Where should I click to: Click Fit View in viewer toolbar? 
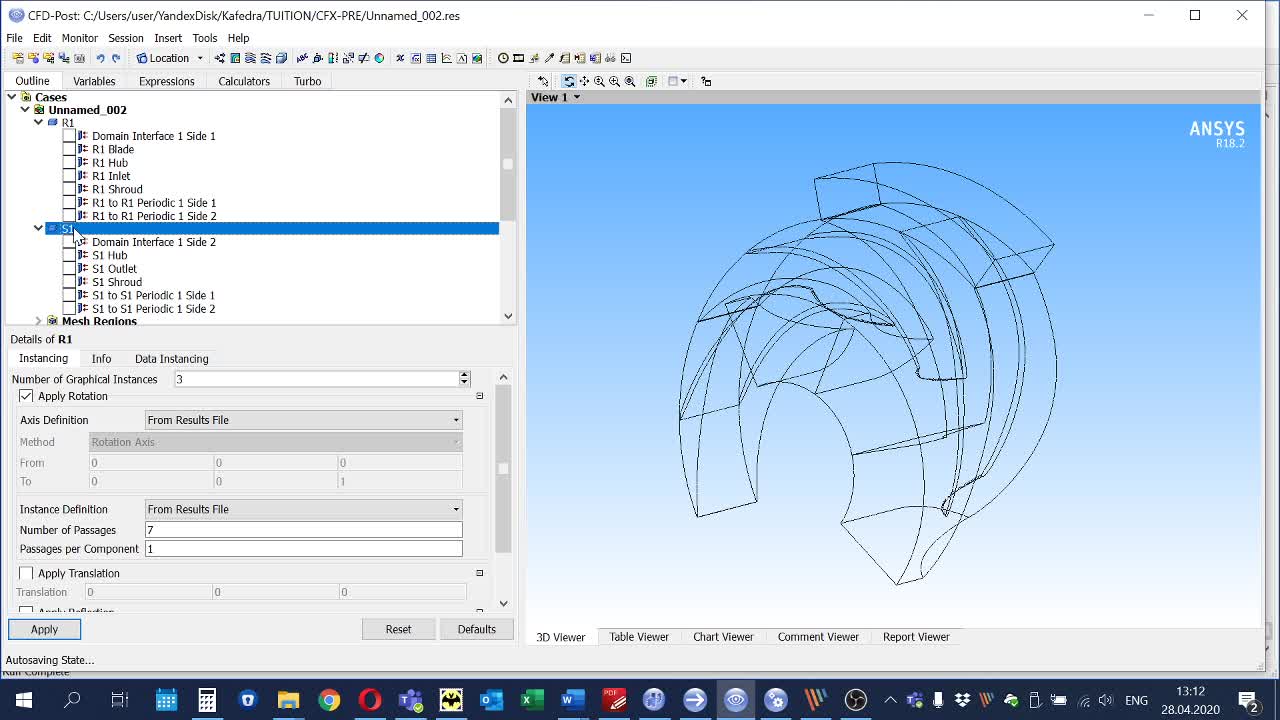(x=630, y=81)
